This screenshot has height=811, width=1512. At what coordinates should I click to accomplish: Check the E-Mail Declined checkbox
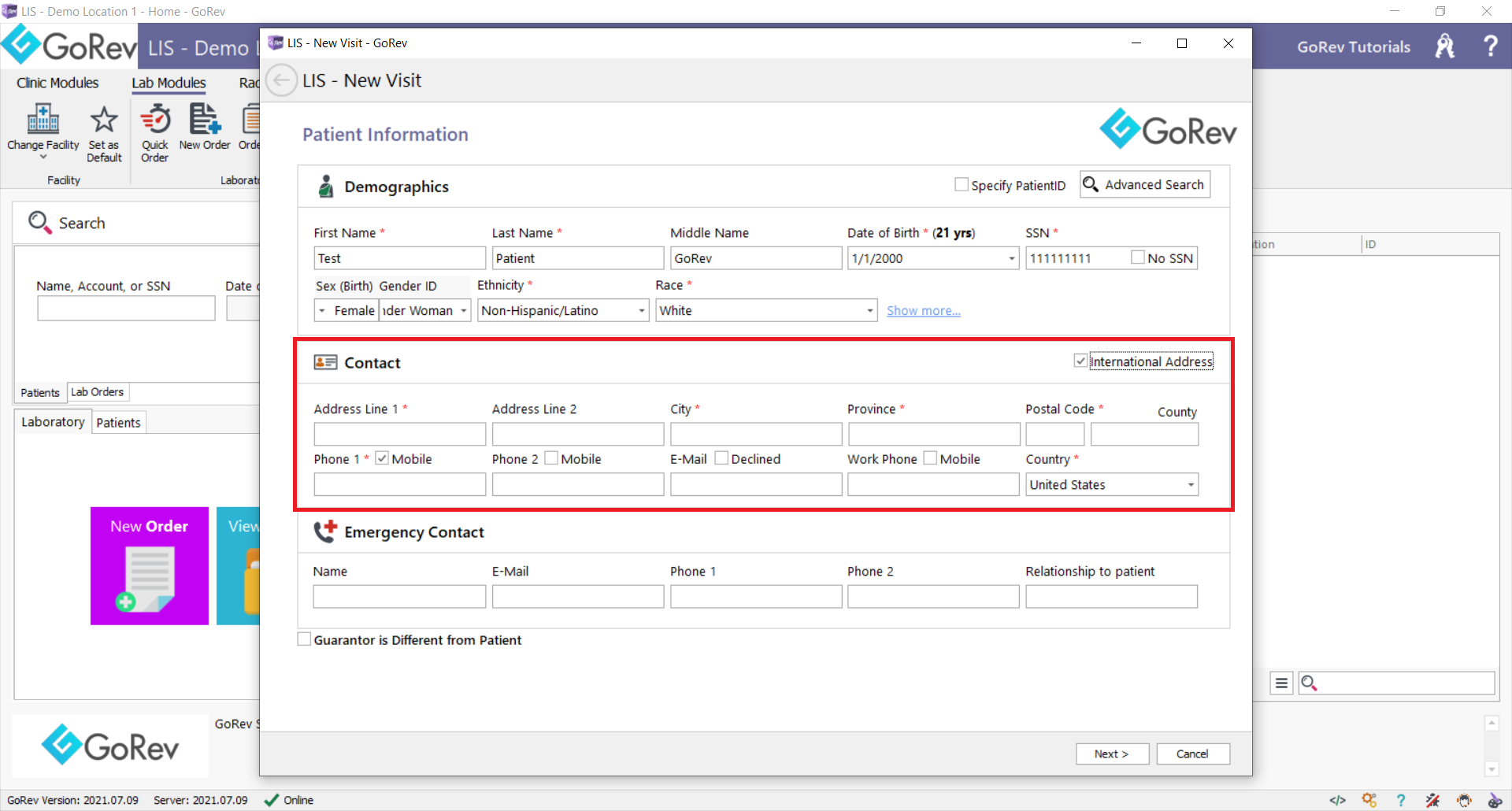click(721, 458)
